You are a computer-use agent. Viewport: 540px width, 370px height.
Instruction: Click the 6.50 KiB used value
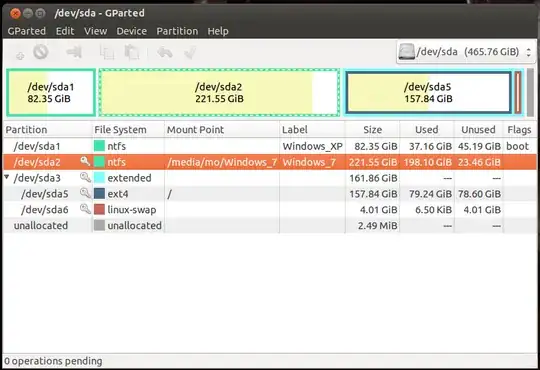[434, 209]
